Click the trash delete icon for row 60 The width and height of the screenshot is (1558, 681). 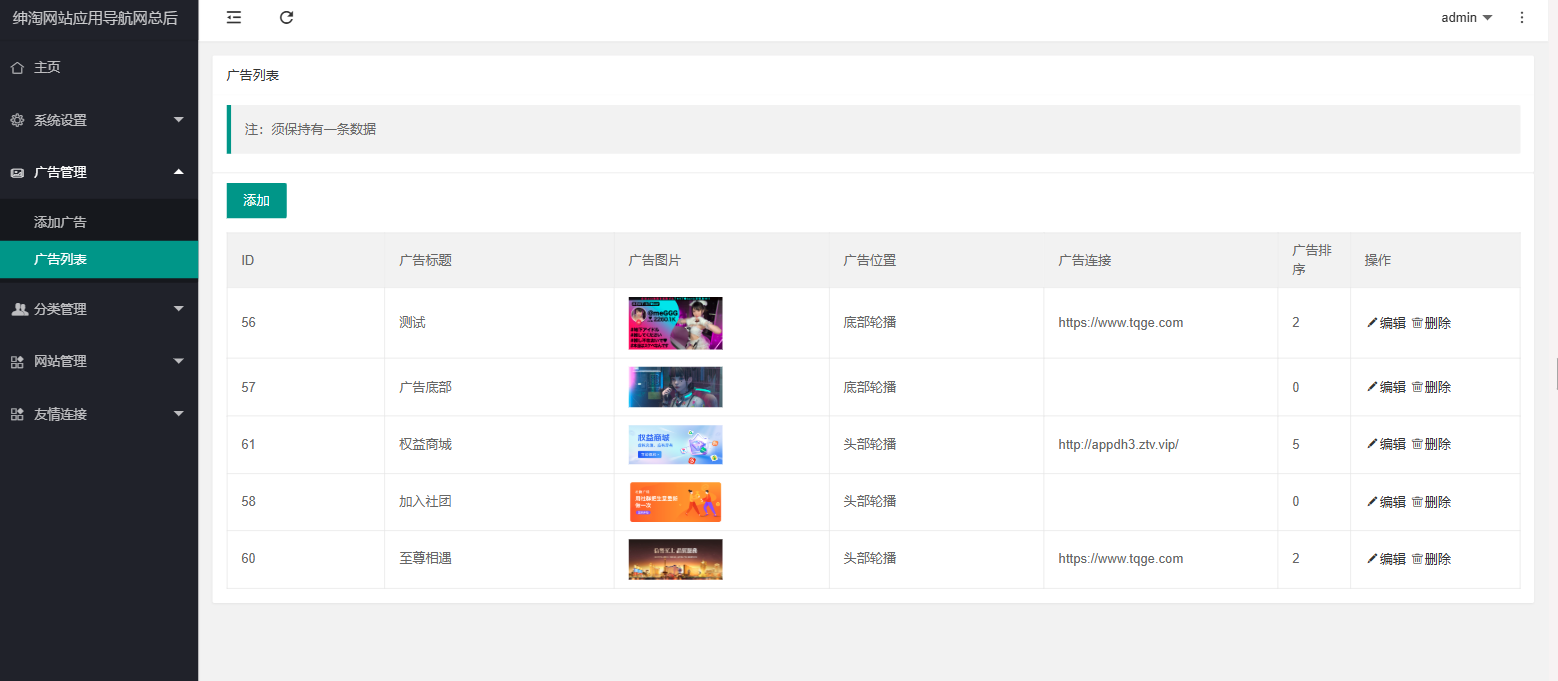[1416, 559]
